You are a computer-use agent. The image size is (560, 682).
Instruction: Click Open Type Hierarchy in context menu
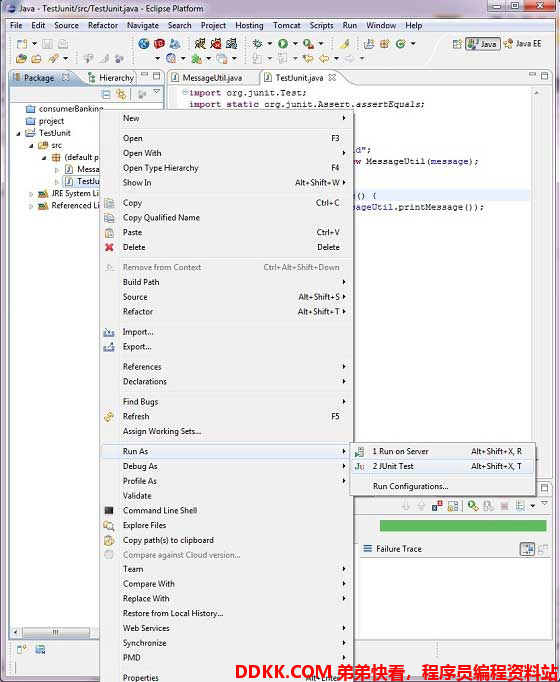(x=160, y=168)
